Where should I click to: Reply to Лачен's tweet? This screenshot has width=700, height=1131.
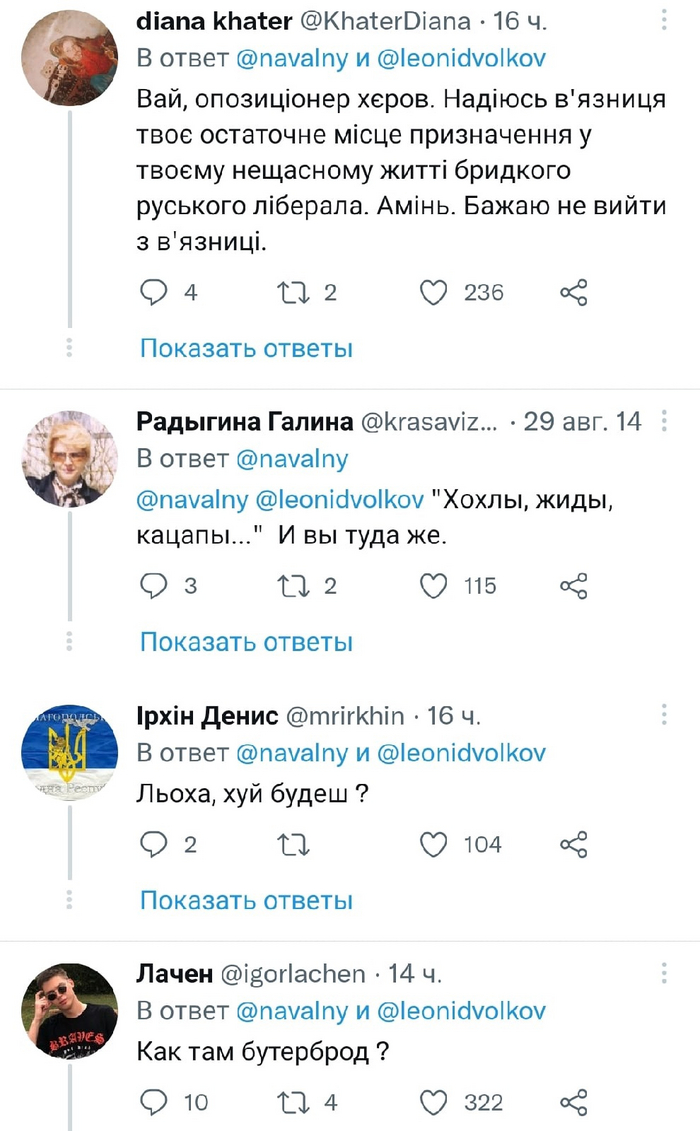(154, 1103)
